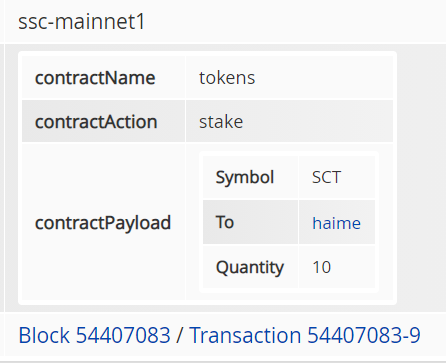Viewport: 446px width, 363px height.
Task: Select the contractName label cell
Action: (x=104, y=78)
